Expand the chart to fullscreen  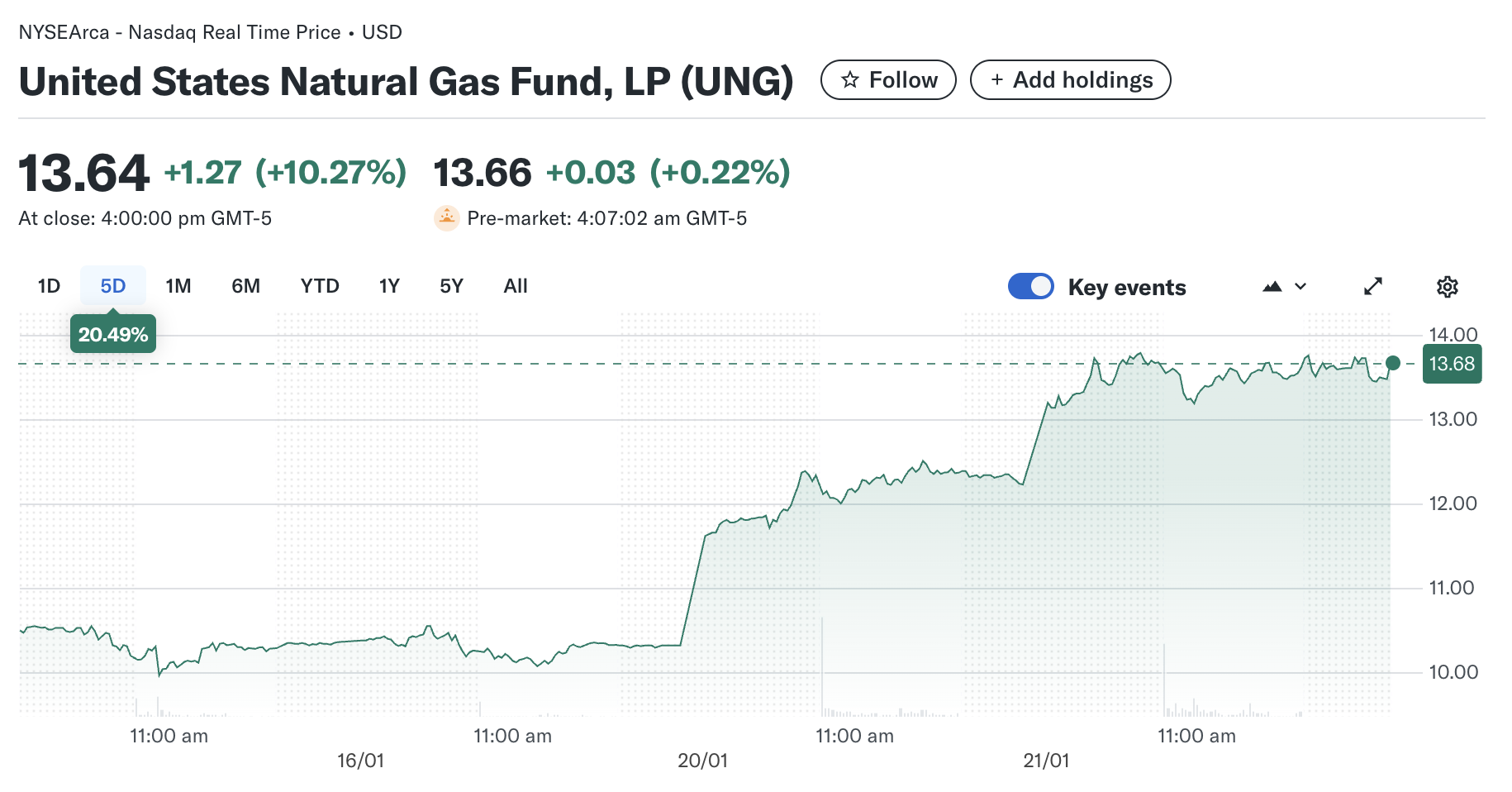1374,286
